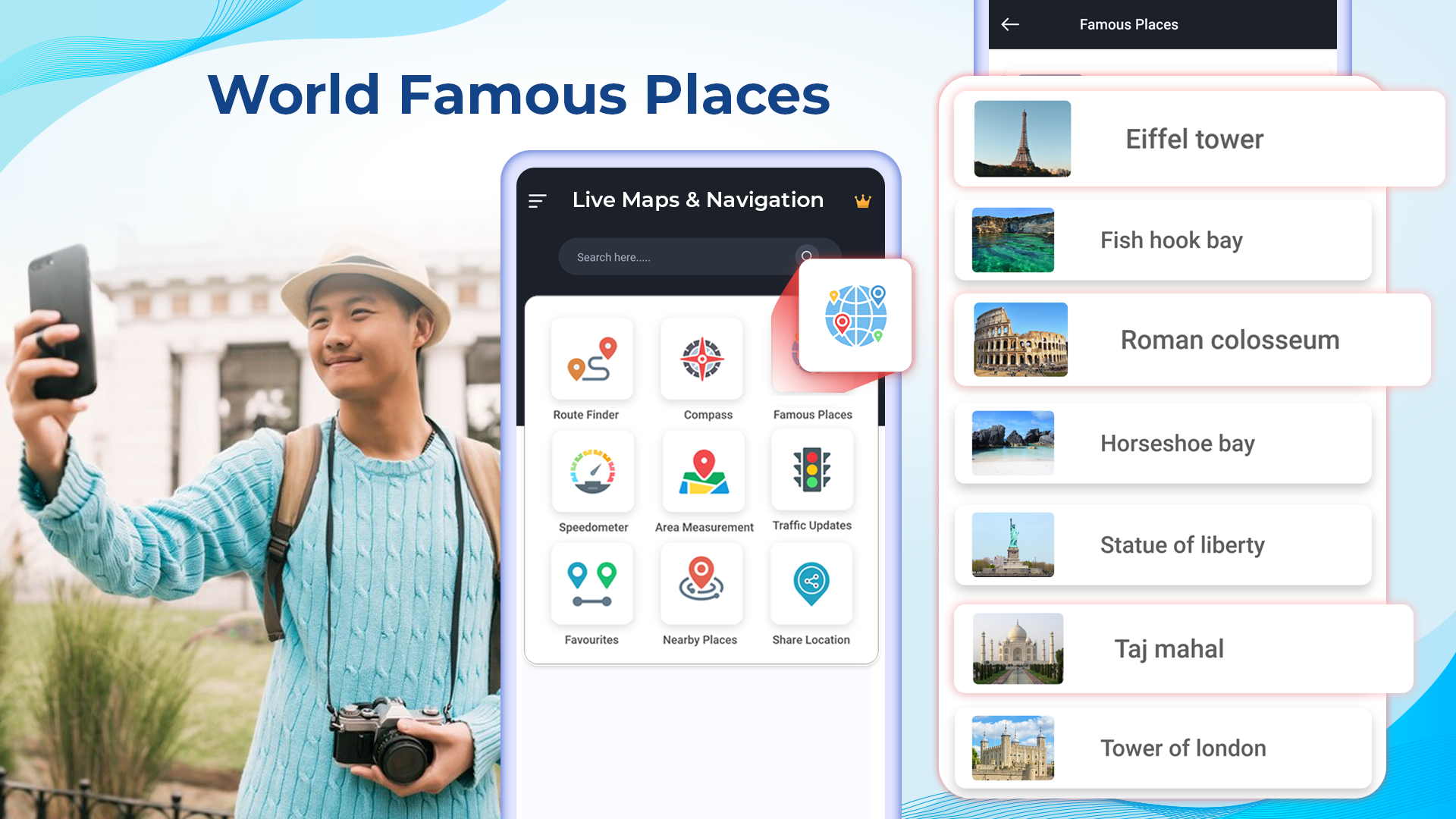
Task: Click the Search here input field
Action: coord(699,256)
